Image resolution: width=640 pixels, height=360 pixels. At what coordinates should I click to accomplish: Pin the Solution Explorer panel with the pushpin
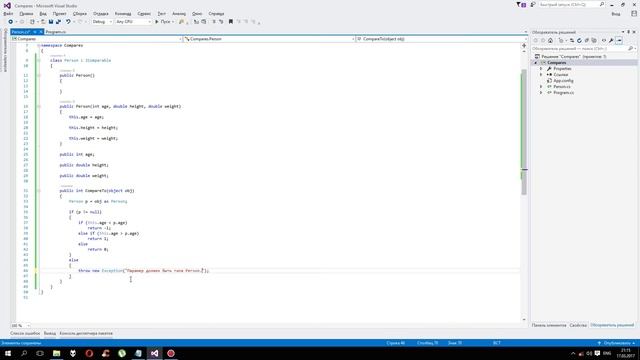point(629,32)
